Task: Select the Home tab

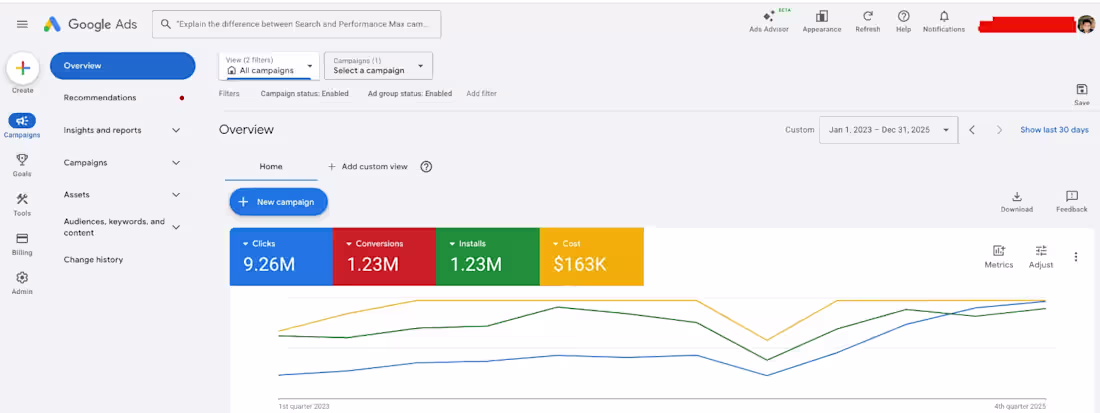Action: pos(271,167)
